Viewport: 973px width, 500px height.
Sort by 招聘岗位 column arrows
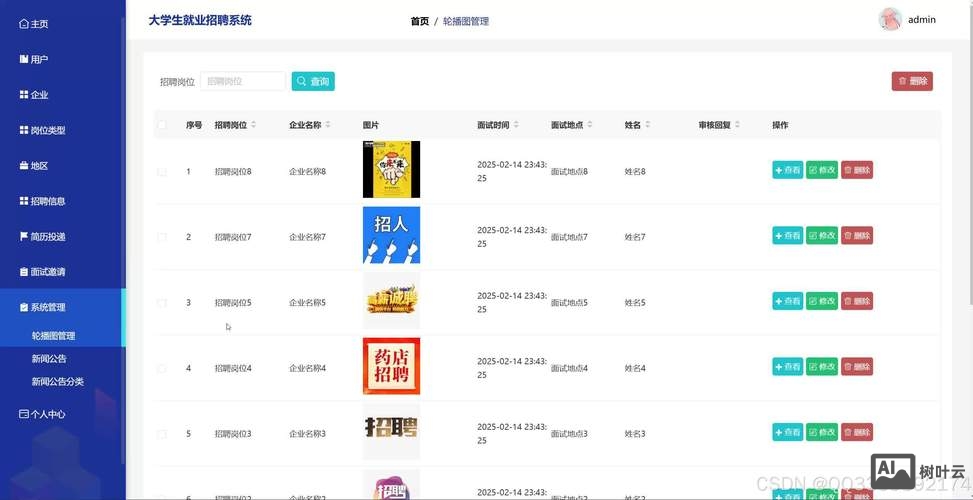coord(253,125)
